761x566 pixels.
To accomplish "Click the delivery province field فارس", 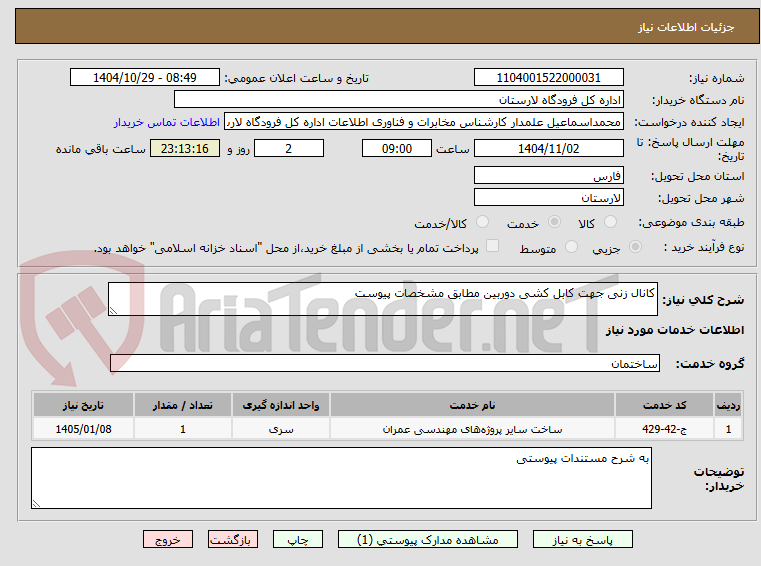I will pyautogui.click(x=548, y=176).
